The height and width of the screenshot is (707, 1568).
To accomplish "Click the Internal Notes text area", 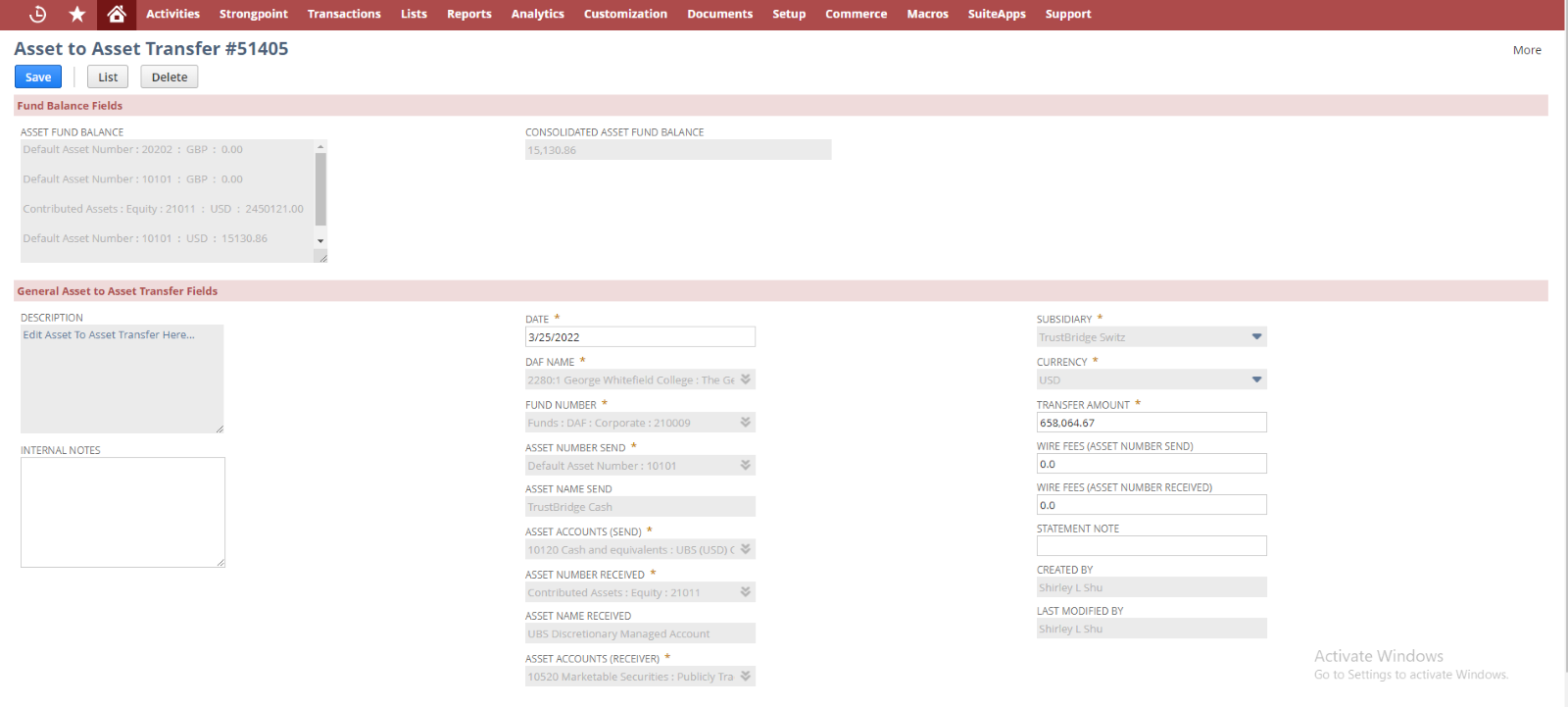I will (122, 512).
